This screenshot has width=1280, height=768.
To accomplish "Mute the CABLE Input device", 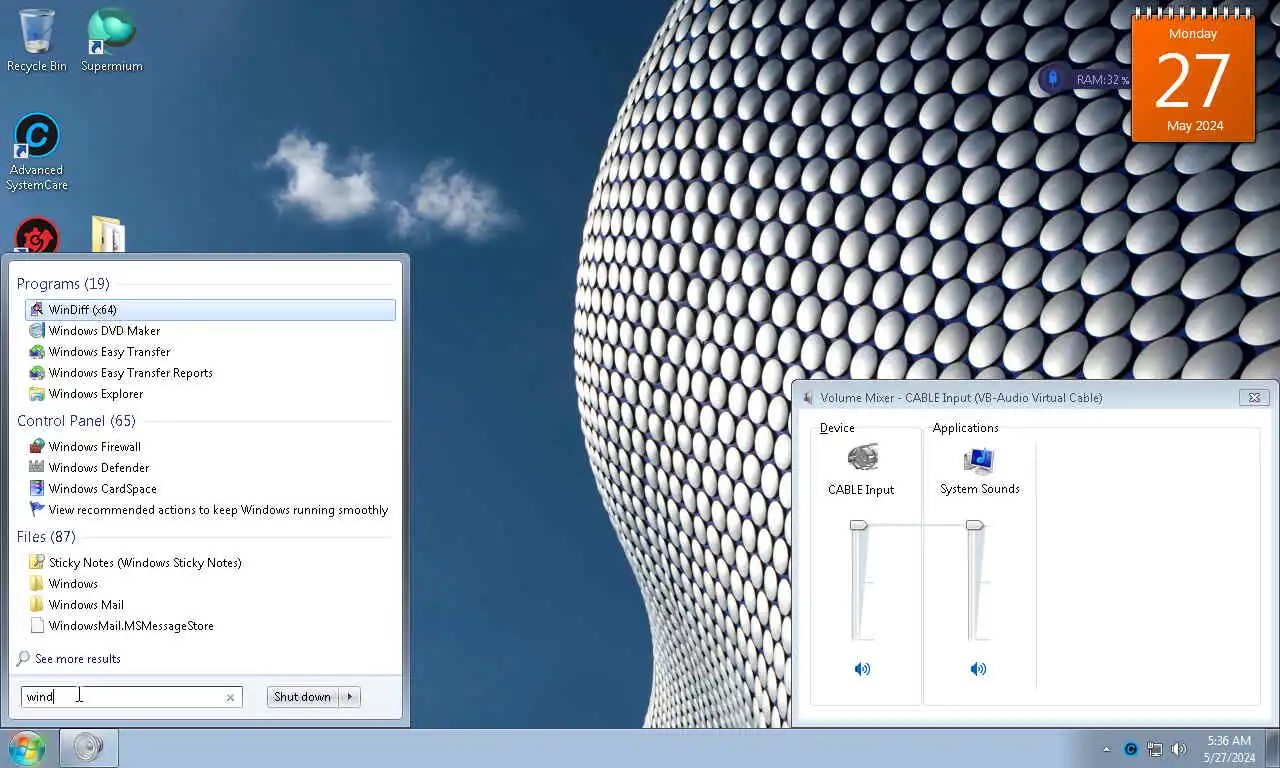I will (862, 669).
